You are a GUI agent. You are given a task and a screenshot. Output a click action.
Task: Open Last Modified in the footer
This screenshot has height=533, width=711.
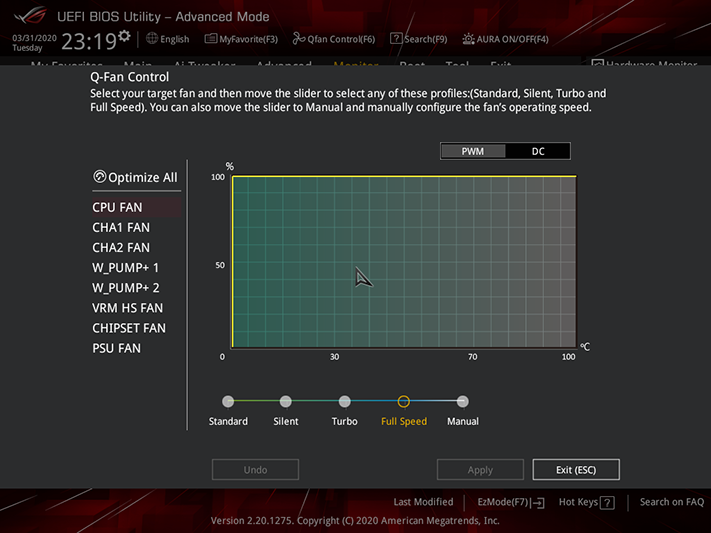point(423,502)
